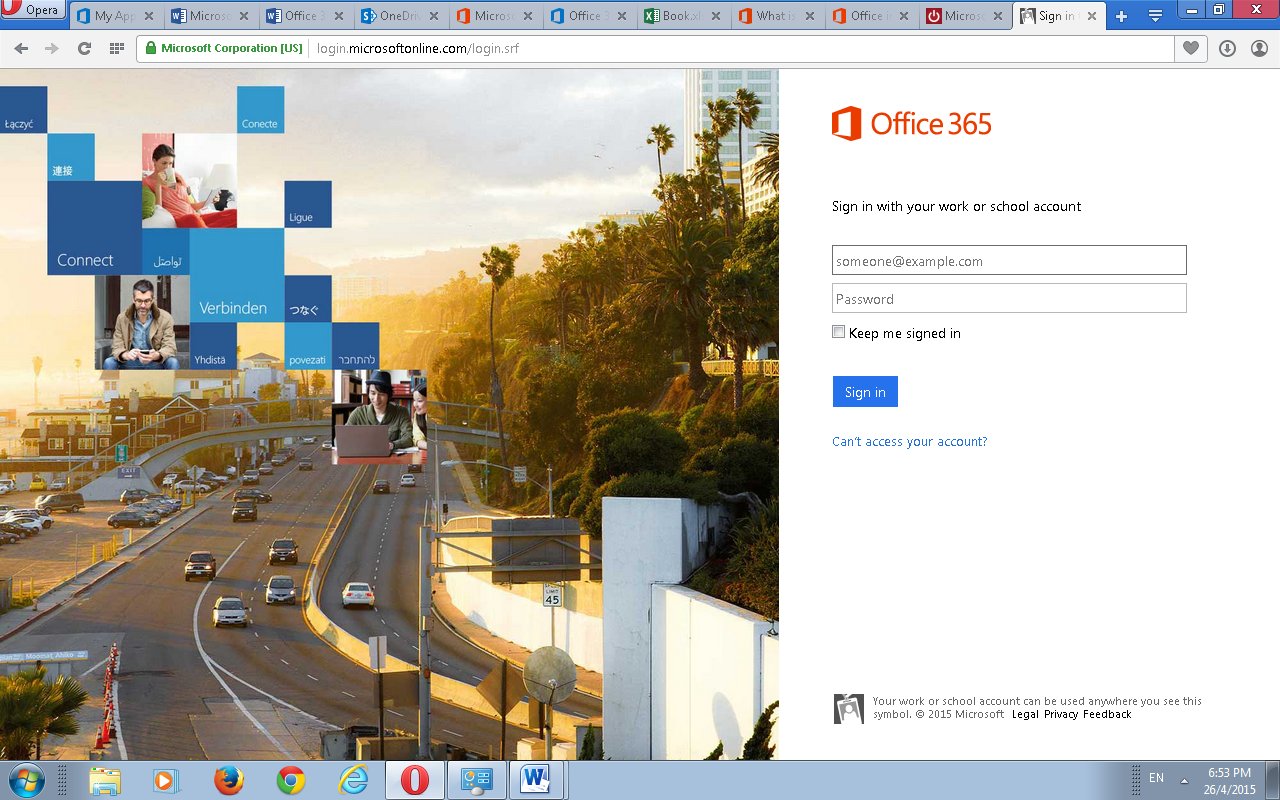Go back with the browser back arrow
Image resolution: width=1280 pixels, height=800 pixels.
click(21, 49)
